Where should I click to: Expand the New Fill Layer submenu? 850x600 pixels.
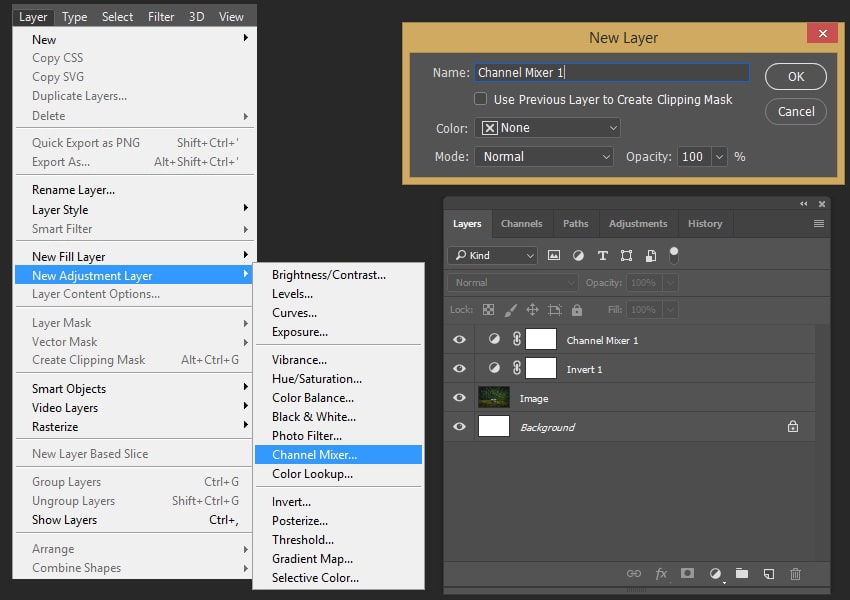click(134, 256)
